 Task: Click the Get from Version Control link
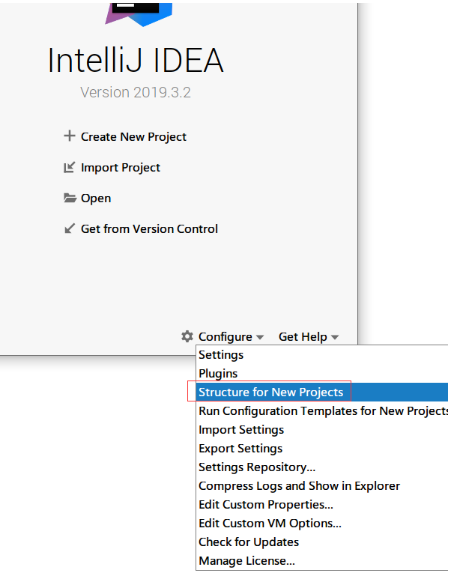pyautogui.click(x=149, y=229)
